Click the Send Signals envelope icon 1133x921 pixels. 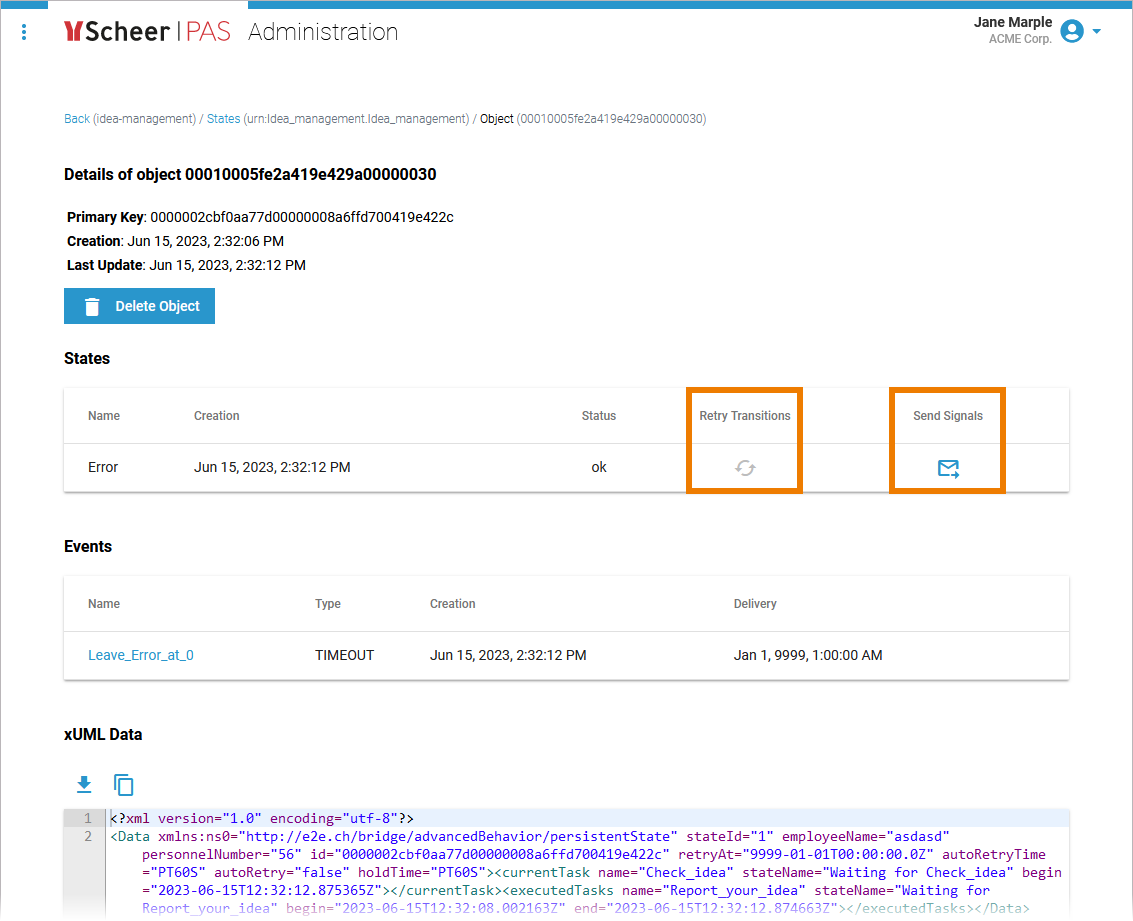point(948,468)
